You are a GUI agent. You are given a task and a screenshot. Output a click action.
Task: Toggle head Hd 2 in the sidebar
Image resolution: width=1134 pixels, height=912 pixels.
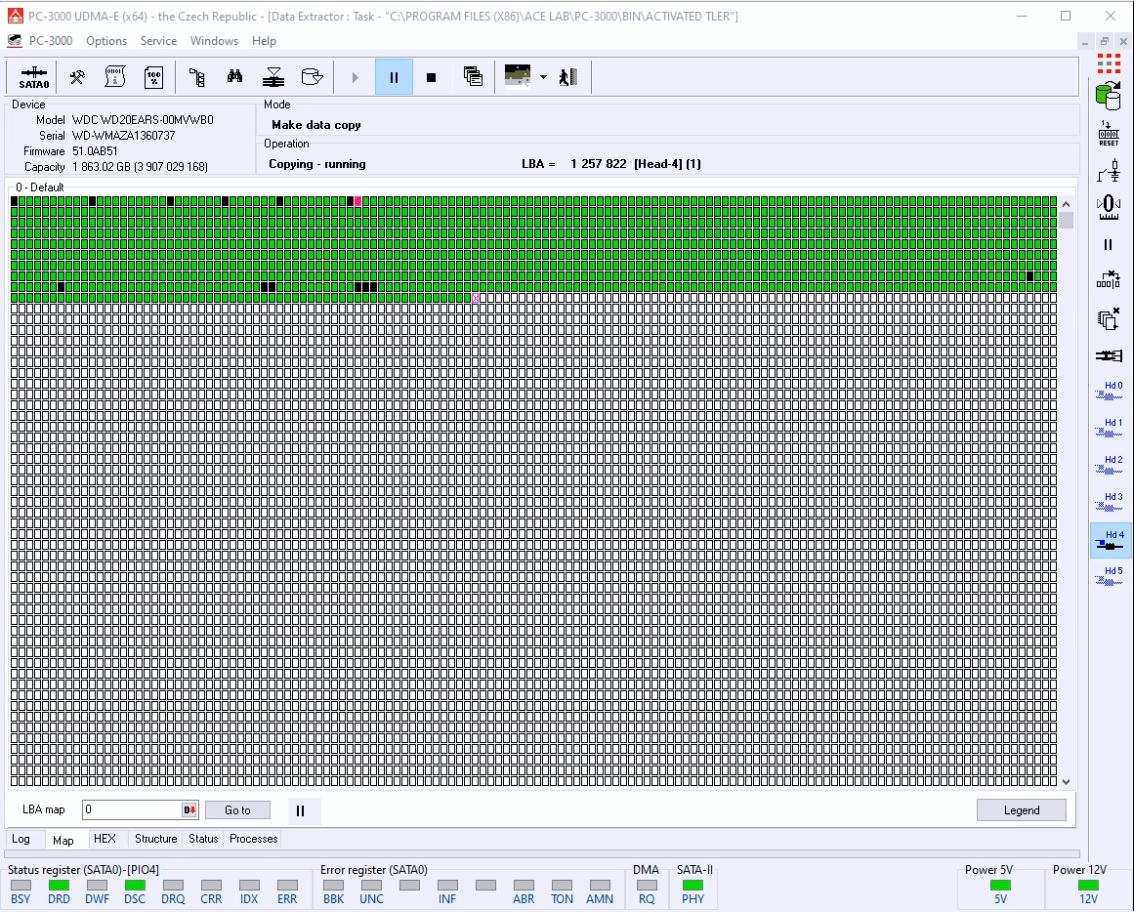click(1109, 466)
